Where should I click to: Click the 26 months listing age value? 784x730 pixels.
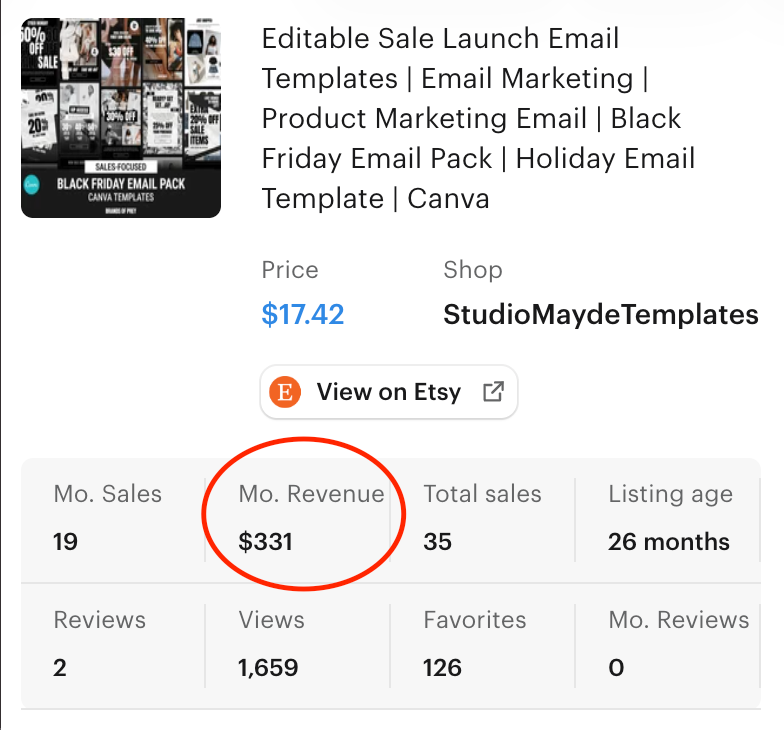pyautogui.click(x=668, y=542)
